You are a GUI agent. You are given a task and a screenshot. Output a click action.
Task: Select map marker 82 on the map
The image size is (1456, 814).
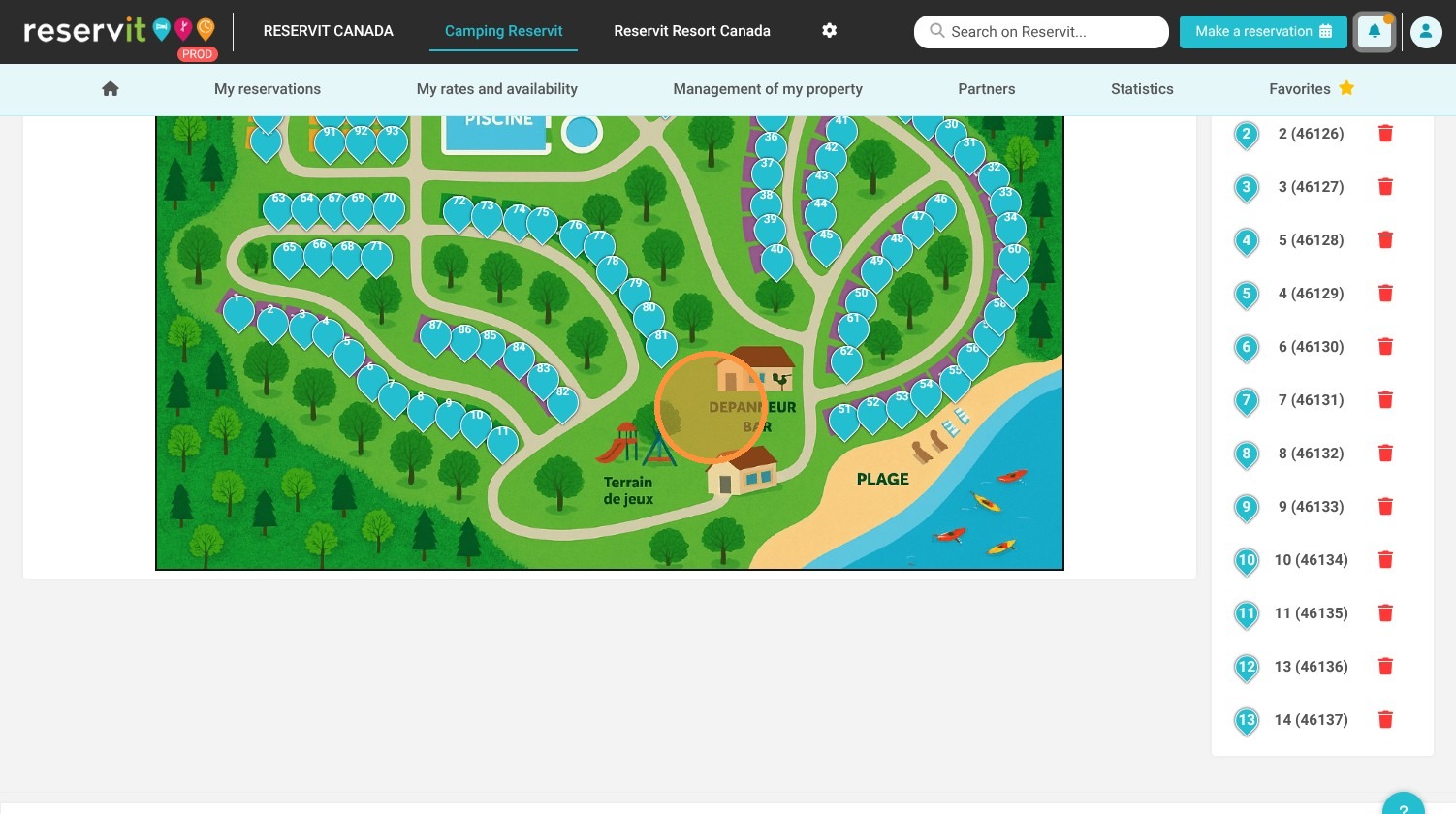562,403
